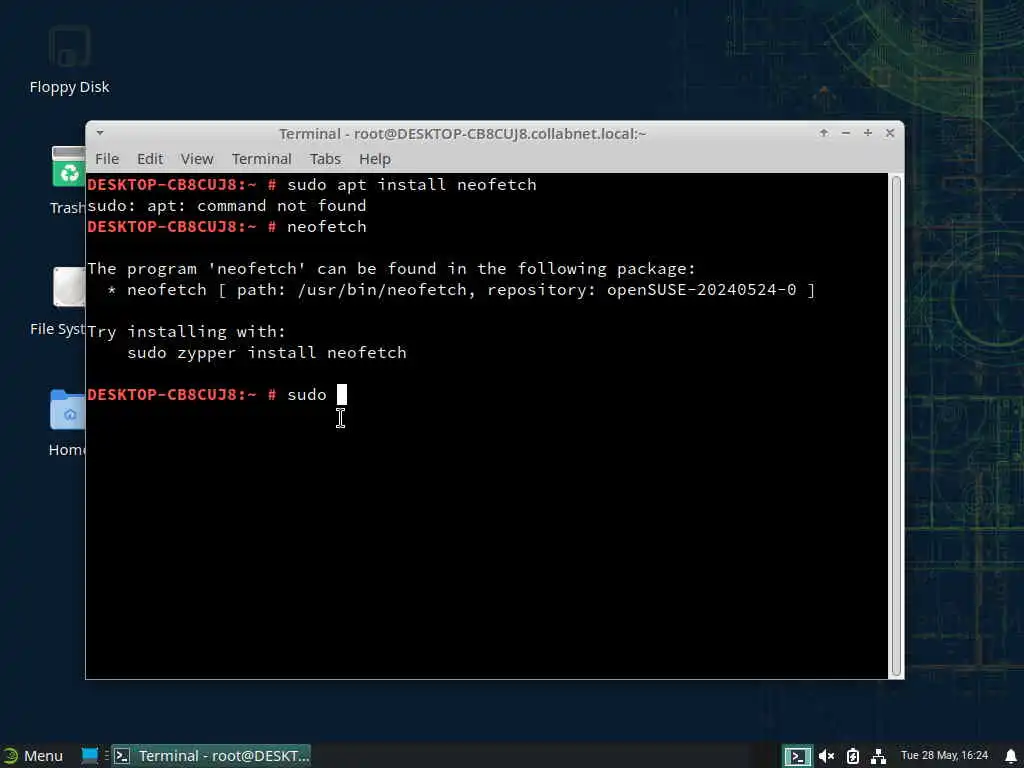The height and width of the screenshot is (768, 1024).
Task: Open the power manager battery icon
Action: coord(852,756)
